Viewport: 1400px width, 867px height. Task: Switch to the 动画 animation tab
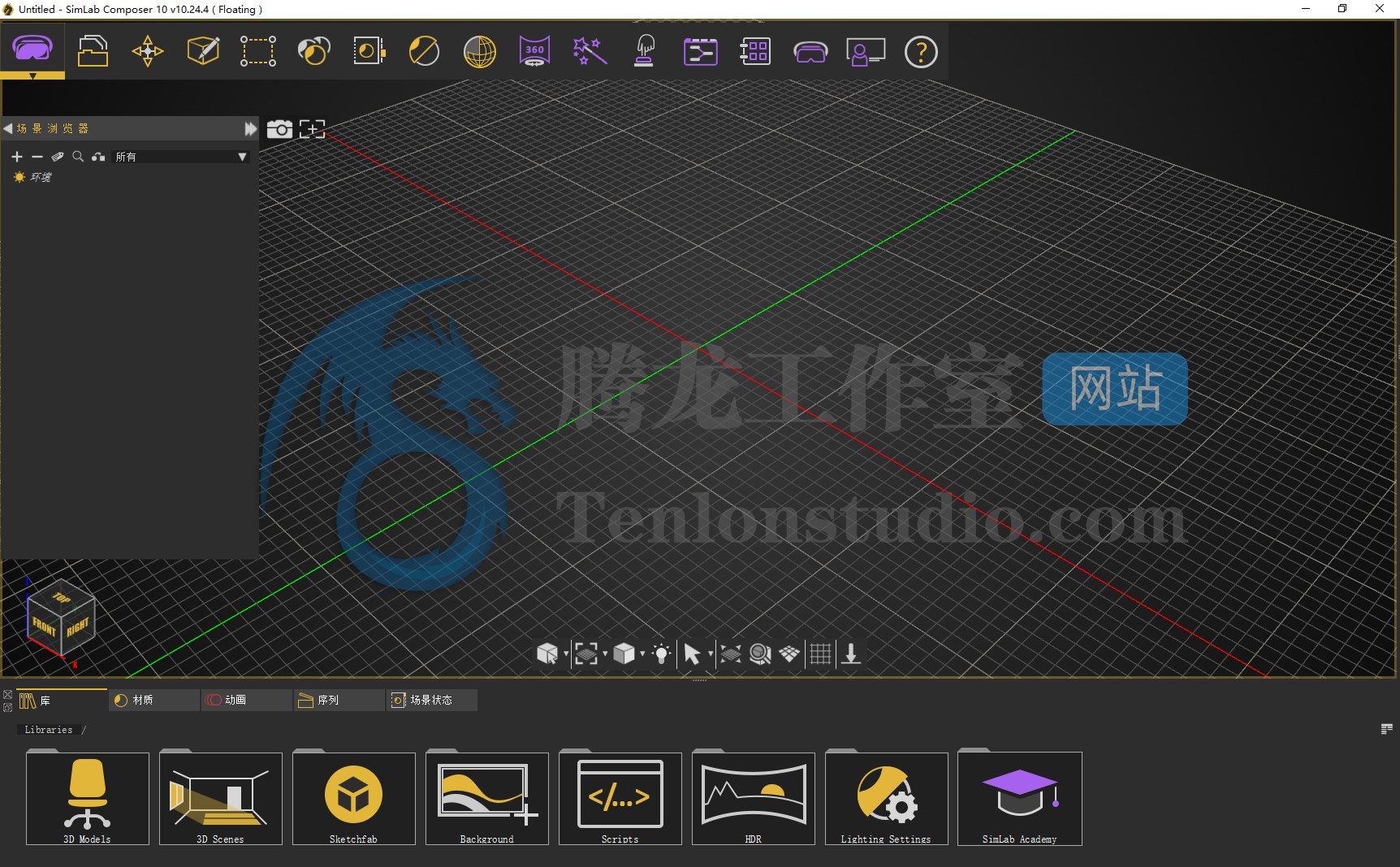(x=247, y=700)
